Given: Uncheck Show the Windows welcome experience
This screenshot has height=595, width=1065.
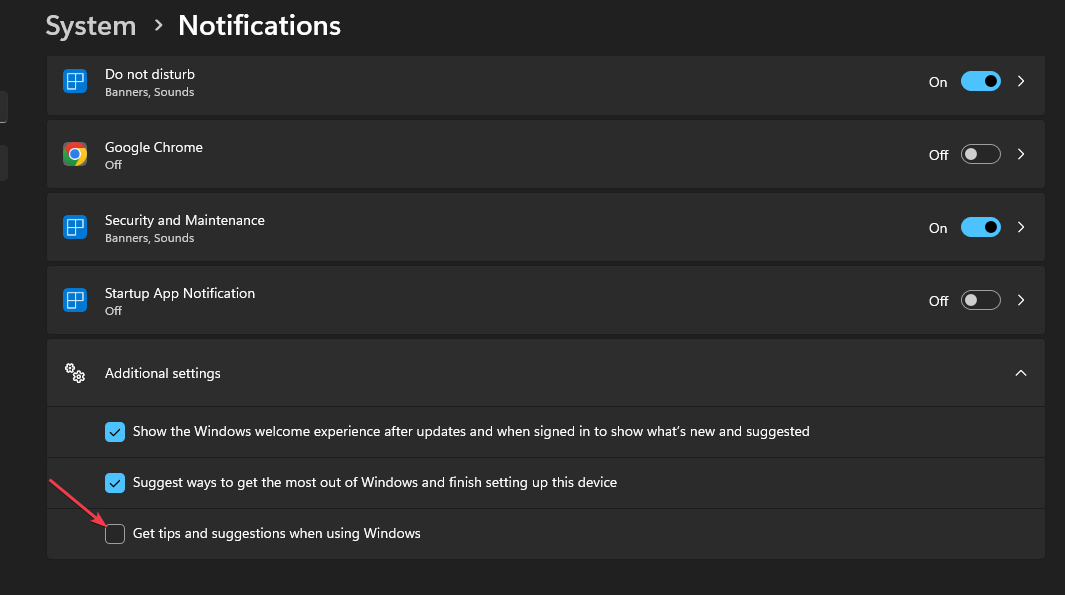Looking at the screenshot, I should pyautogui.click(x=115, y=432).
